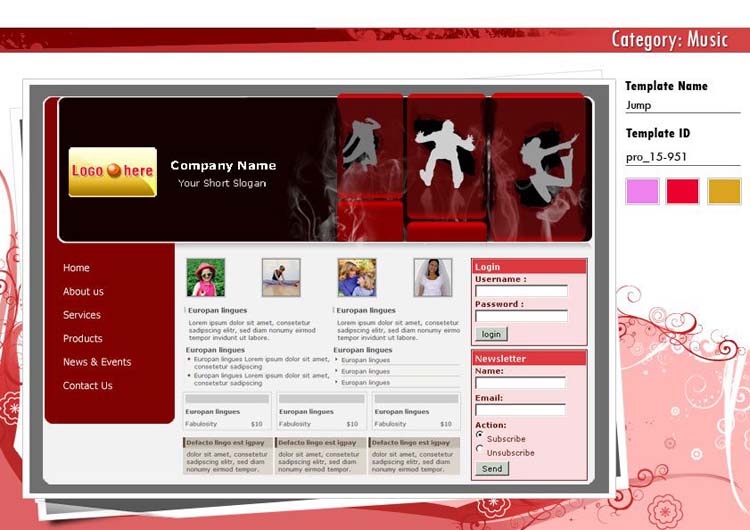Viewport: 750px width, 530px height.
Task: Click the girl with sunglasses thumbnail
Action: point(205,277)
